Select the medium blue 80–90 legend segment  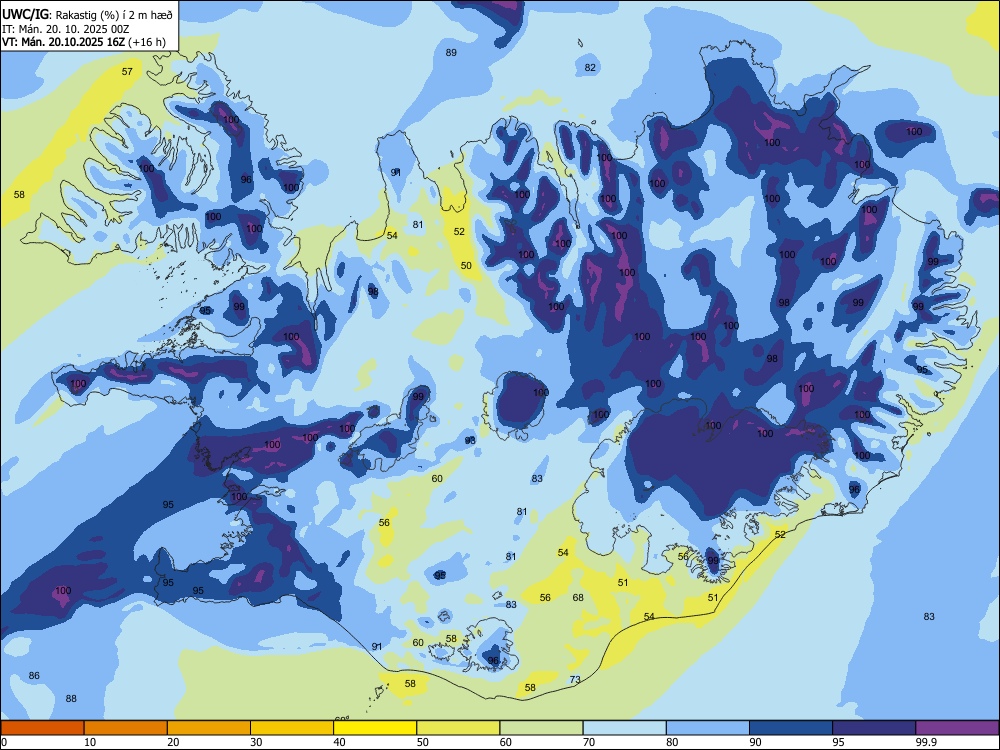coord(708,728)
